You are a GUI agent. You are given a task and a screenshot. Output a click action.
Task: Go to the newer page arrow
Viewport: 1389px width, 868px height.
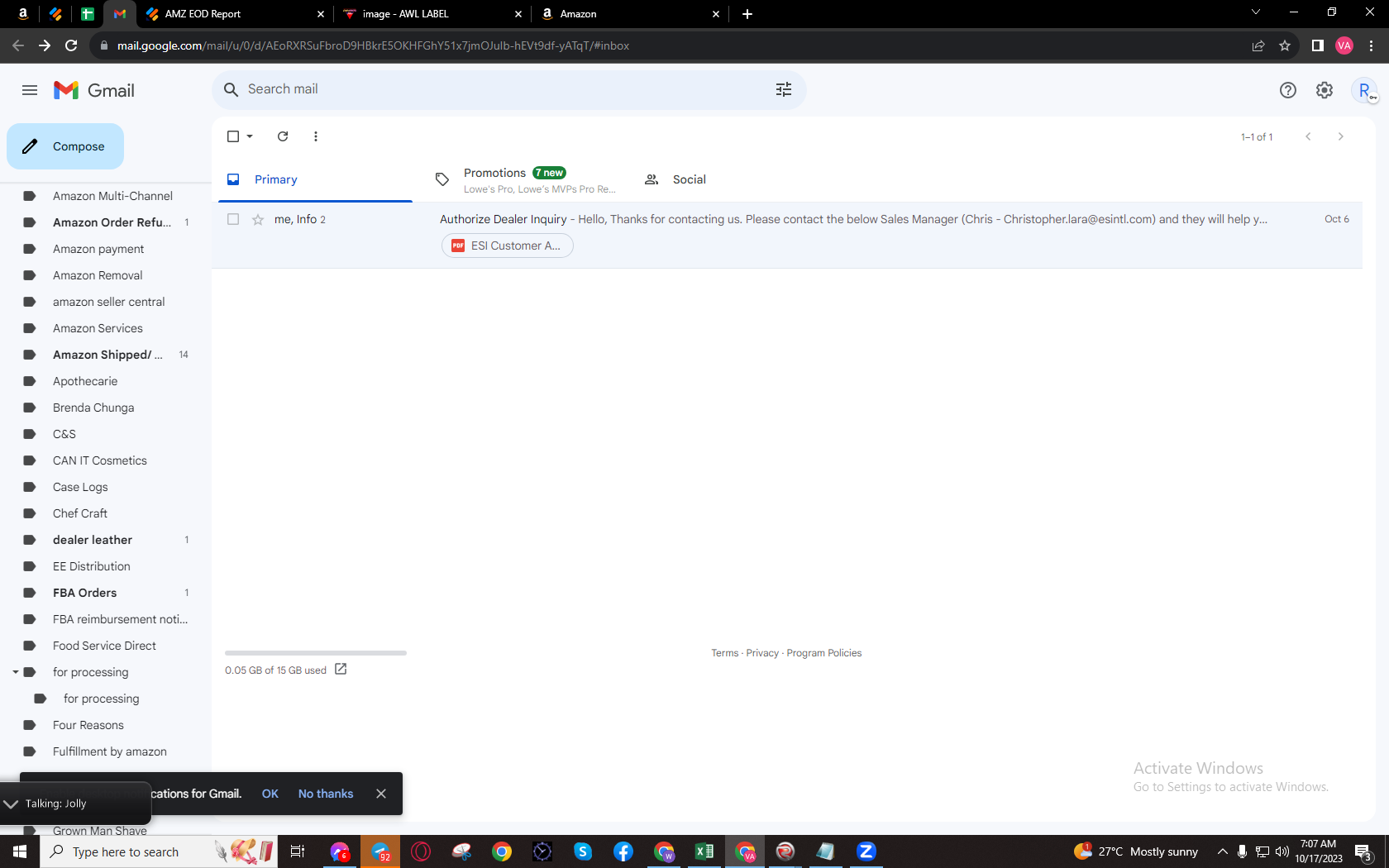[1308, 136]
